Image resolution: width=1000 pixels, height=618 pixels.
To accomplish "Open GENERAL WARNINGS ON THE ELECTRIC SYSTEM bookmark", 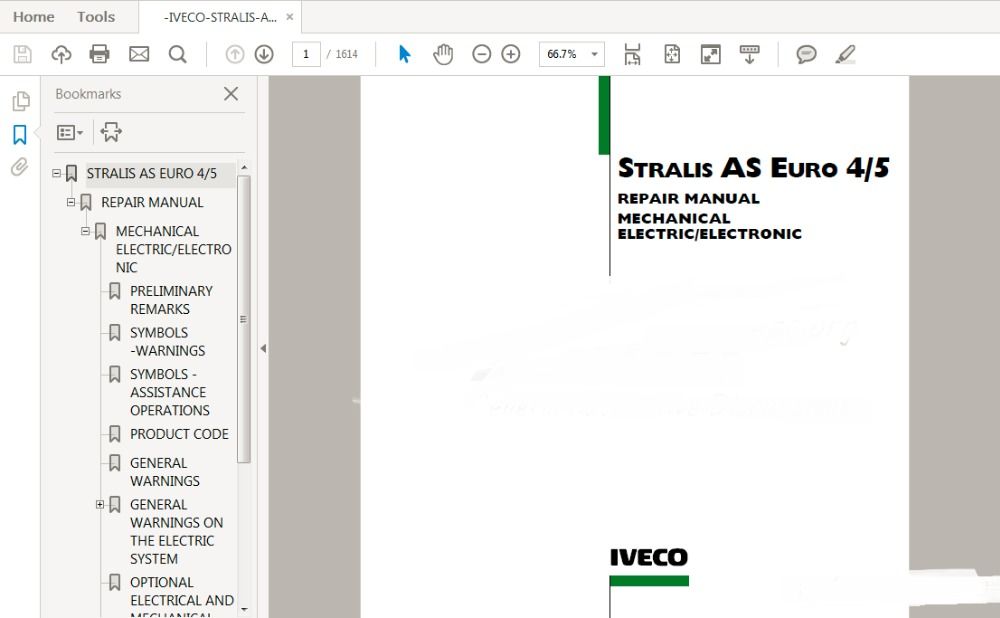I will click(177, 531).
